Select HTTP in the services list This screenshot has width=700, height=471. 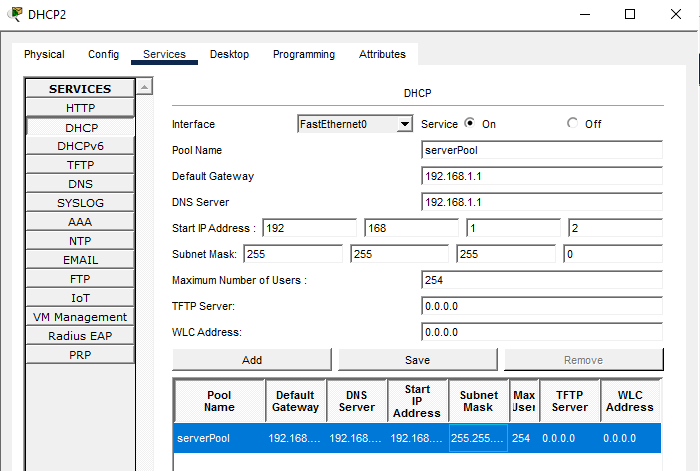81,108
